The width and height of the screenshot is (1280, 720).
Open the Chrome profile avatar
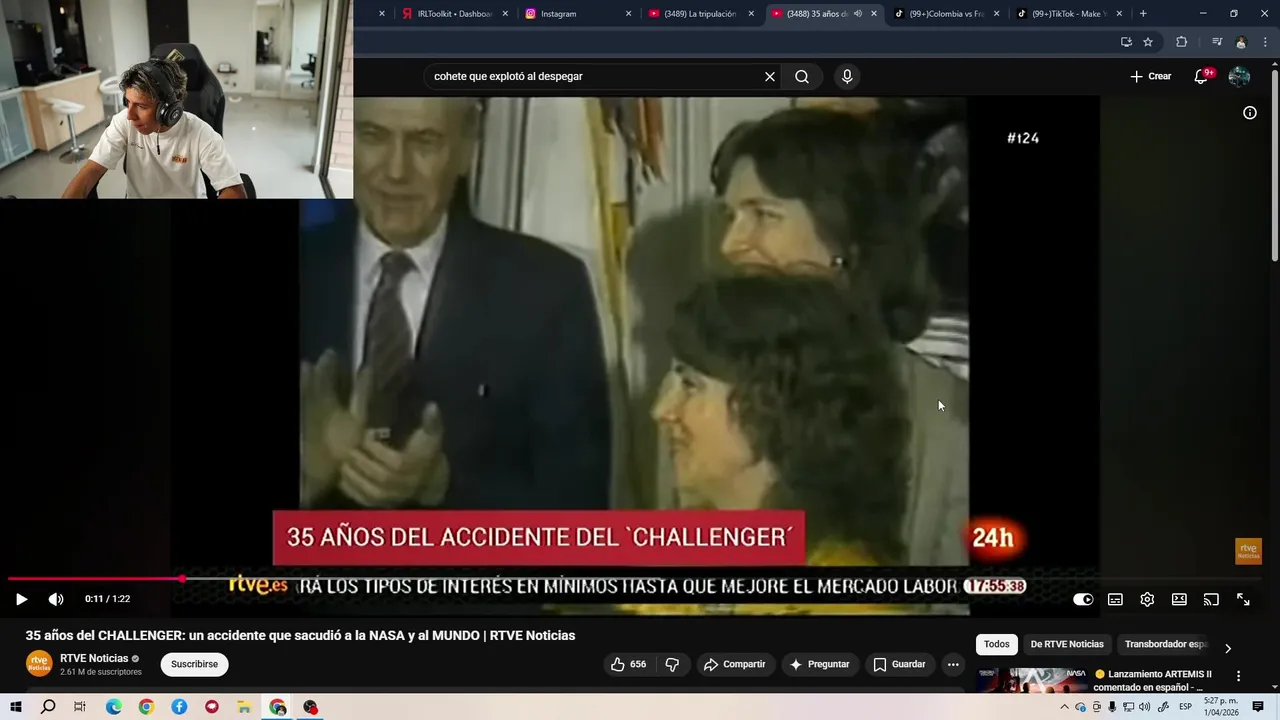tap(1241, 42)
